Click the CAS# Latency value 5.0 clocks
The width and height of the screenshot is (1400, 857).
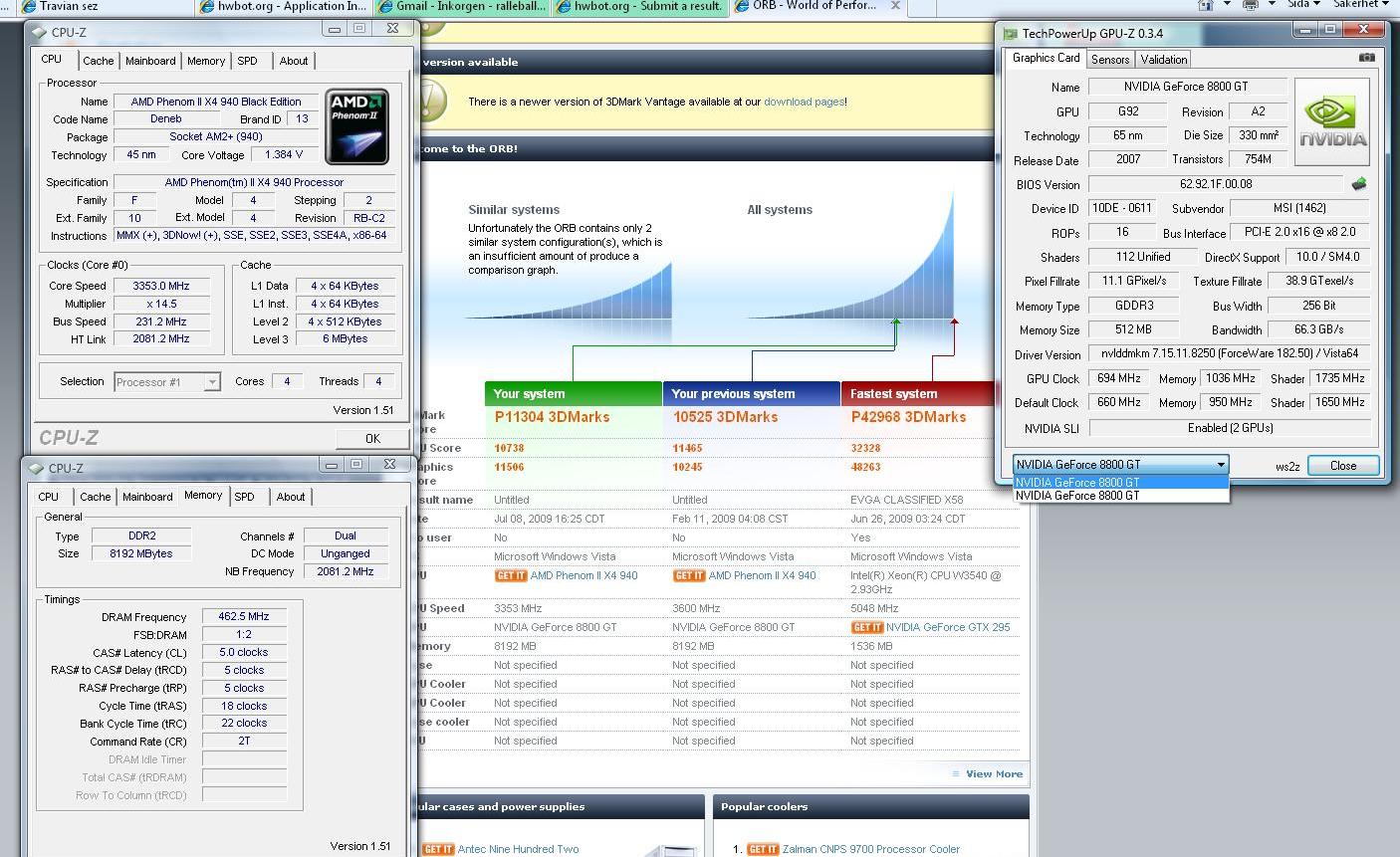click(x=244, y=653)
